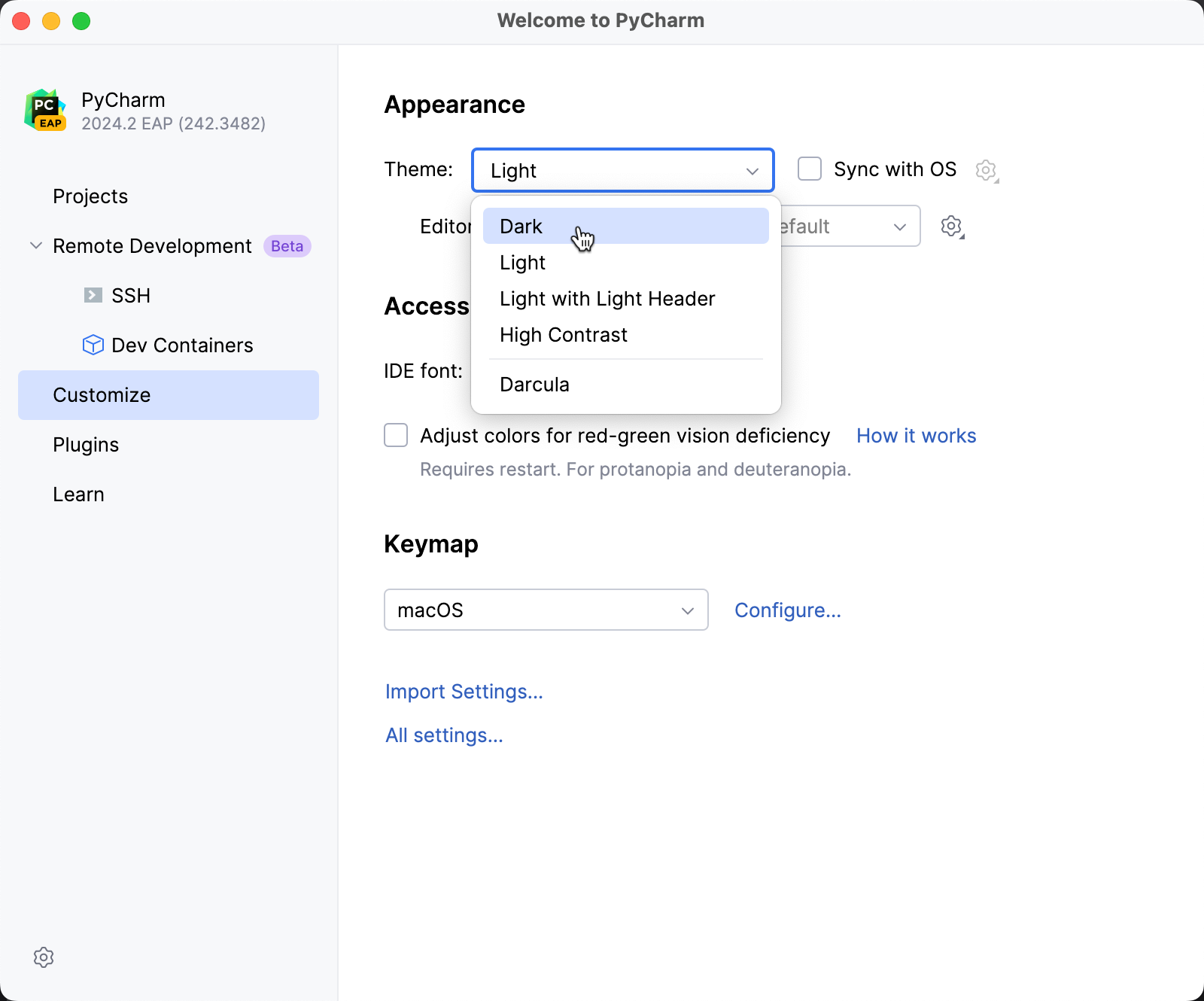Click the How it works link
The height and width of the screenshot is (1001, 1204).
(x=916, y=435)
